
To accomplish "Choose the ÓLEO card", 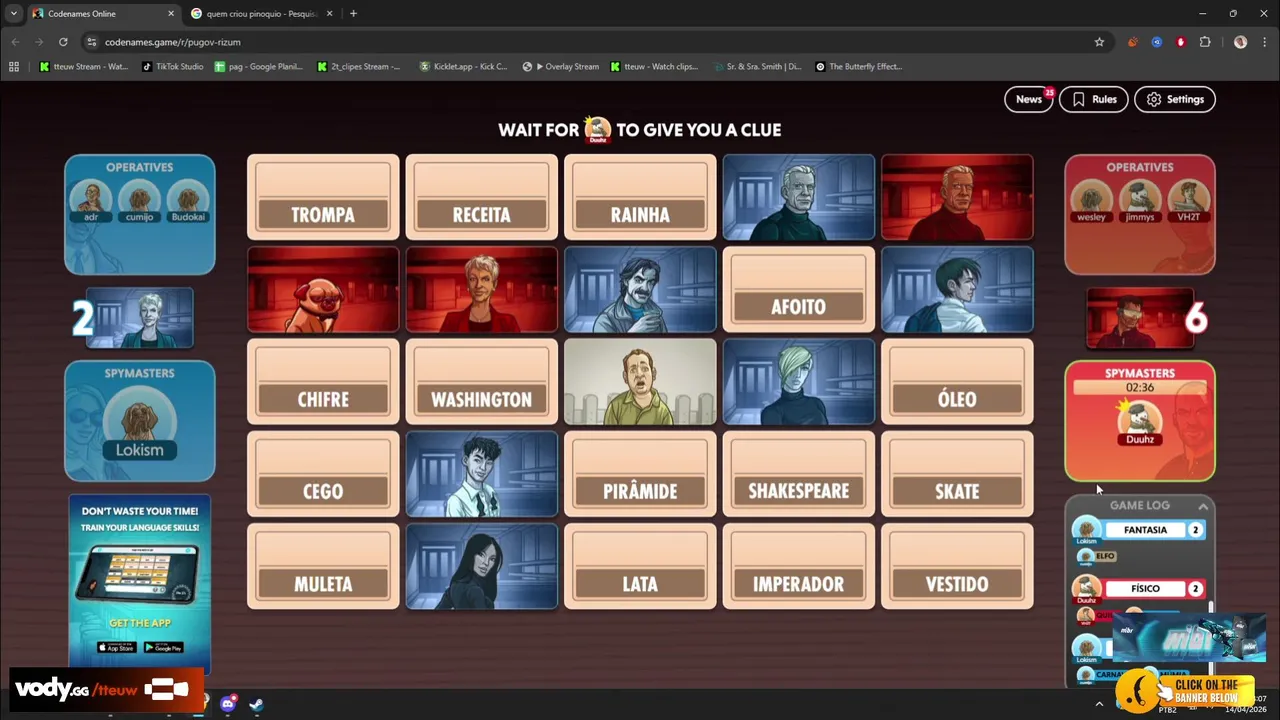I will point(957,382).
